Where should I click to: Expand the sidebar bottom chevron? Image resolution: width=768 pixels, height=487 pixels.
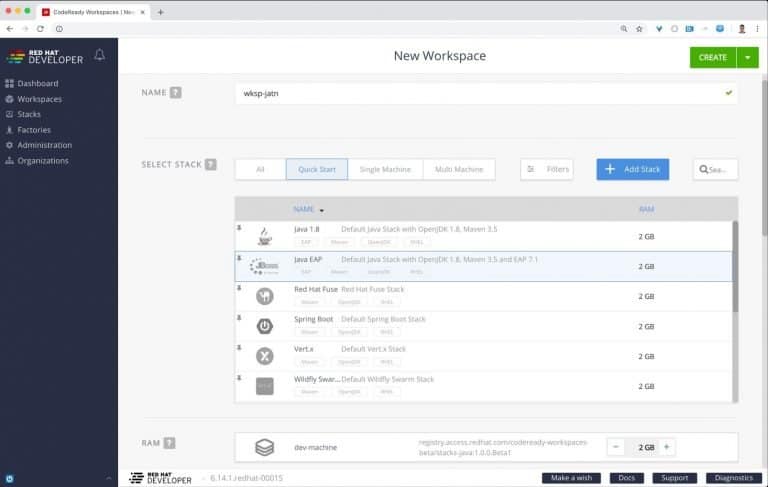click(108, 478)
